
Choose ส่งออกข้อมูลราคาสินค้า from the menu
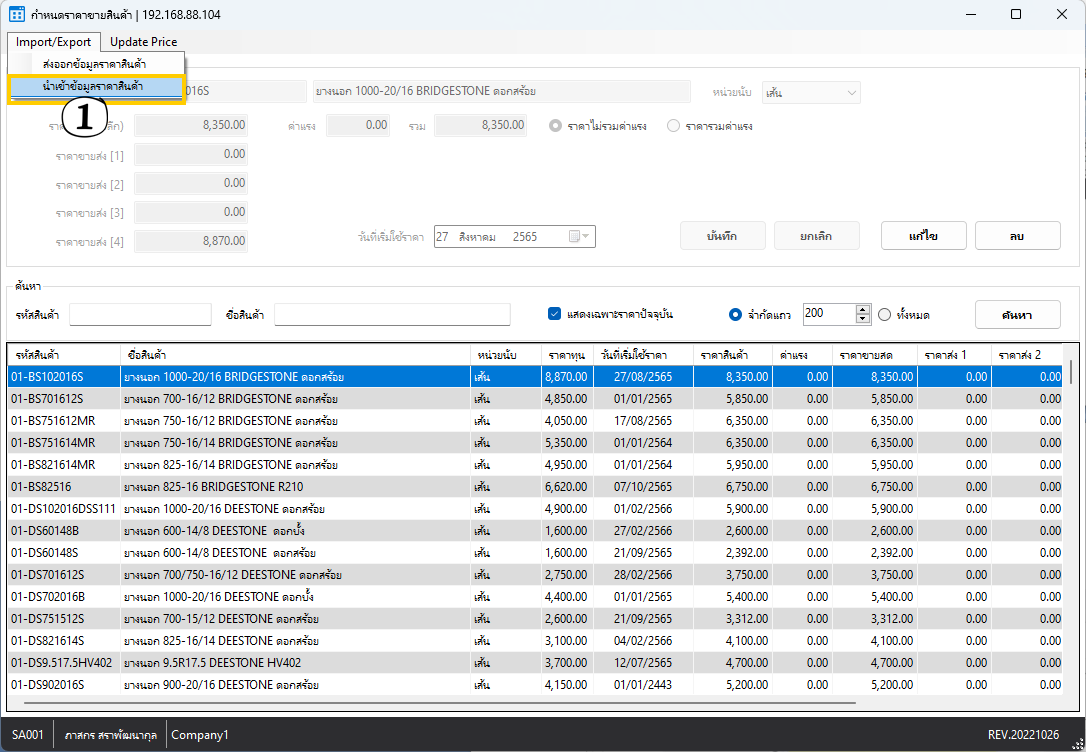[x=94, y=65]
